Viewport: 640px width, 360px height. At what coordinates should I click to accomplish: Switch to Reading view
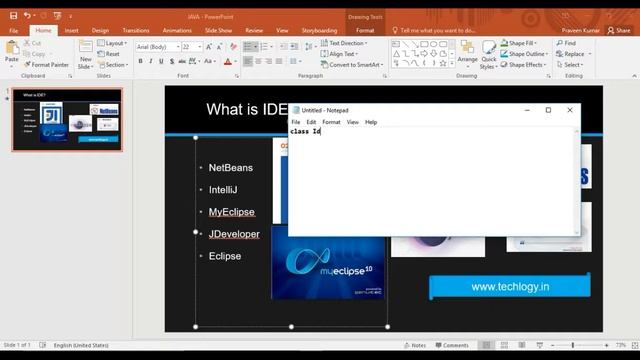click(x=522, y=345)
